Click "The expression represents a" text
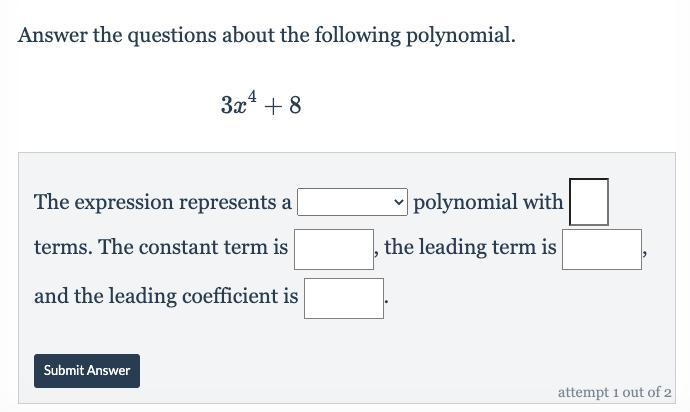The image size is (690, 412). click(163, 202)
